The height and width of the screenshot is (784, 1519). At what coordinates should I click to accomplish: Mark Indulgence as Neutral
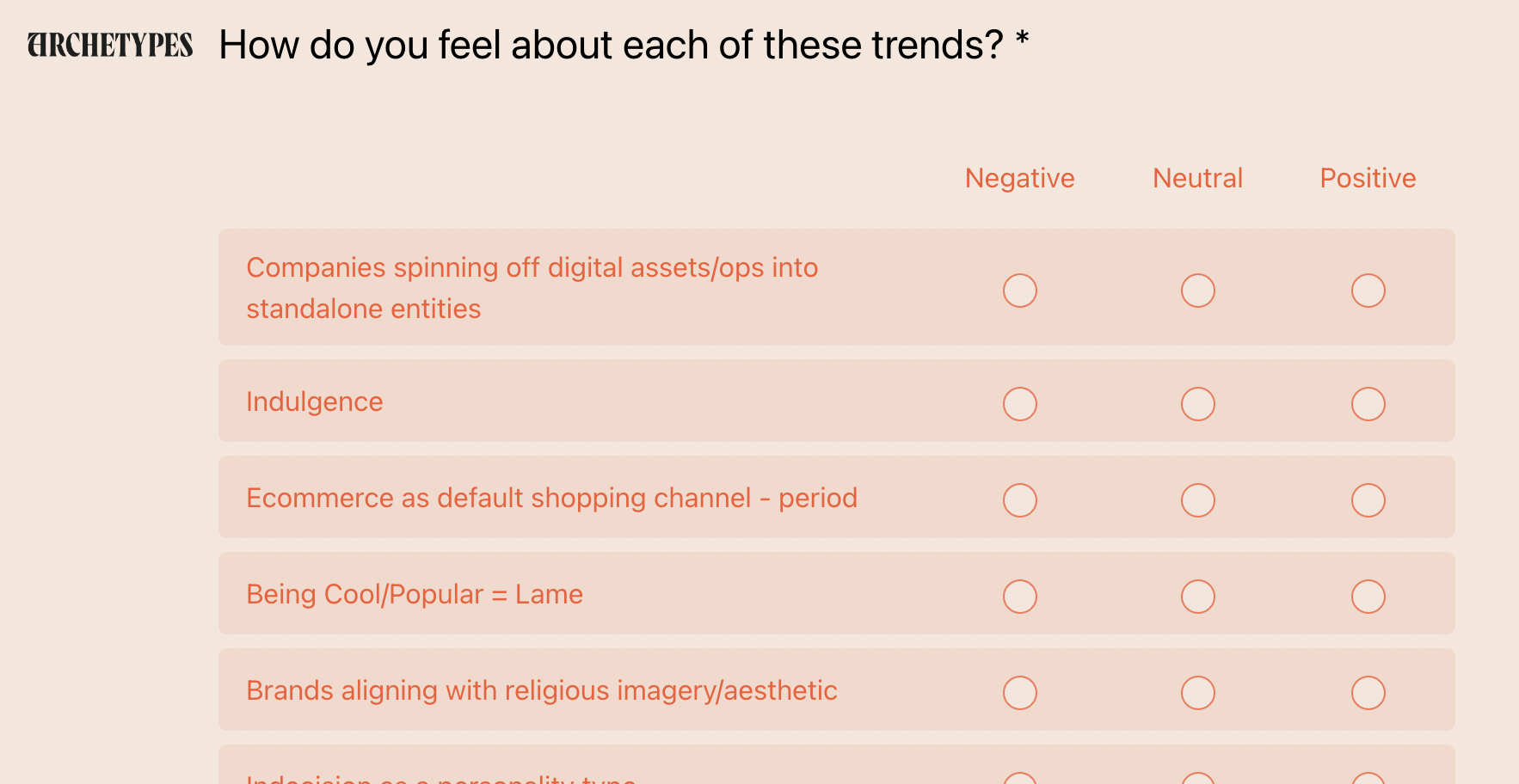(1198, 404)
